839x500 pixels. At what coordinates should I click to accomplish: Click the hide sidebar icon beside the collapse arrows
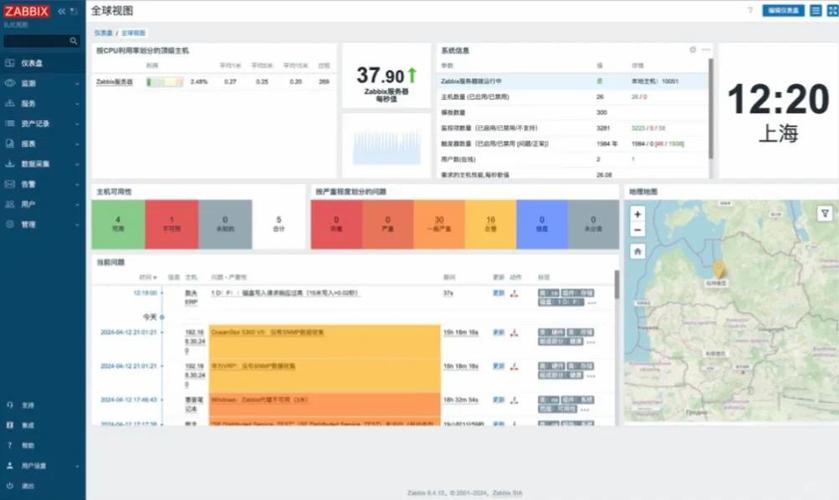[x=74, y=11]
